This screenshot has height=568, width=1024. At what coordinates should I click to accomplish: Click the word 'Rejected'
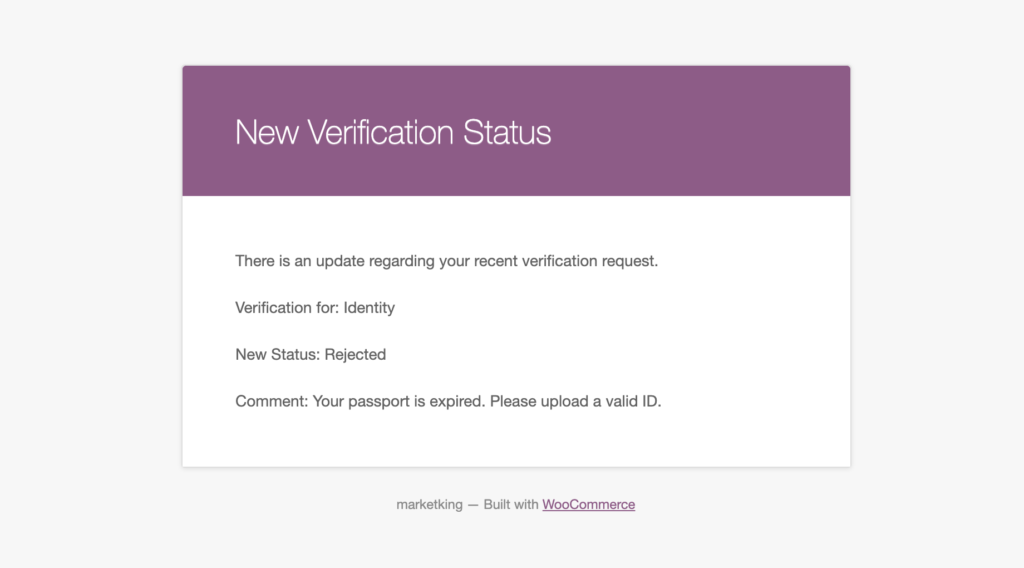(x=355, y=355)
